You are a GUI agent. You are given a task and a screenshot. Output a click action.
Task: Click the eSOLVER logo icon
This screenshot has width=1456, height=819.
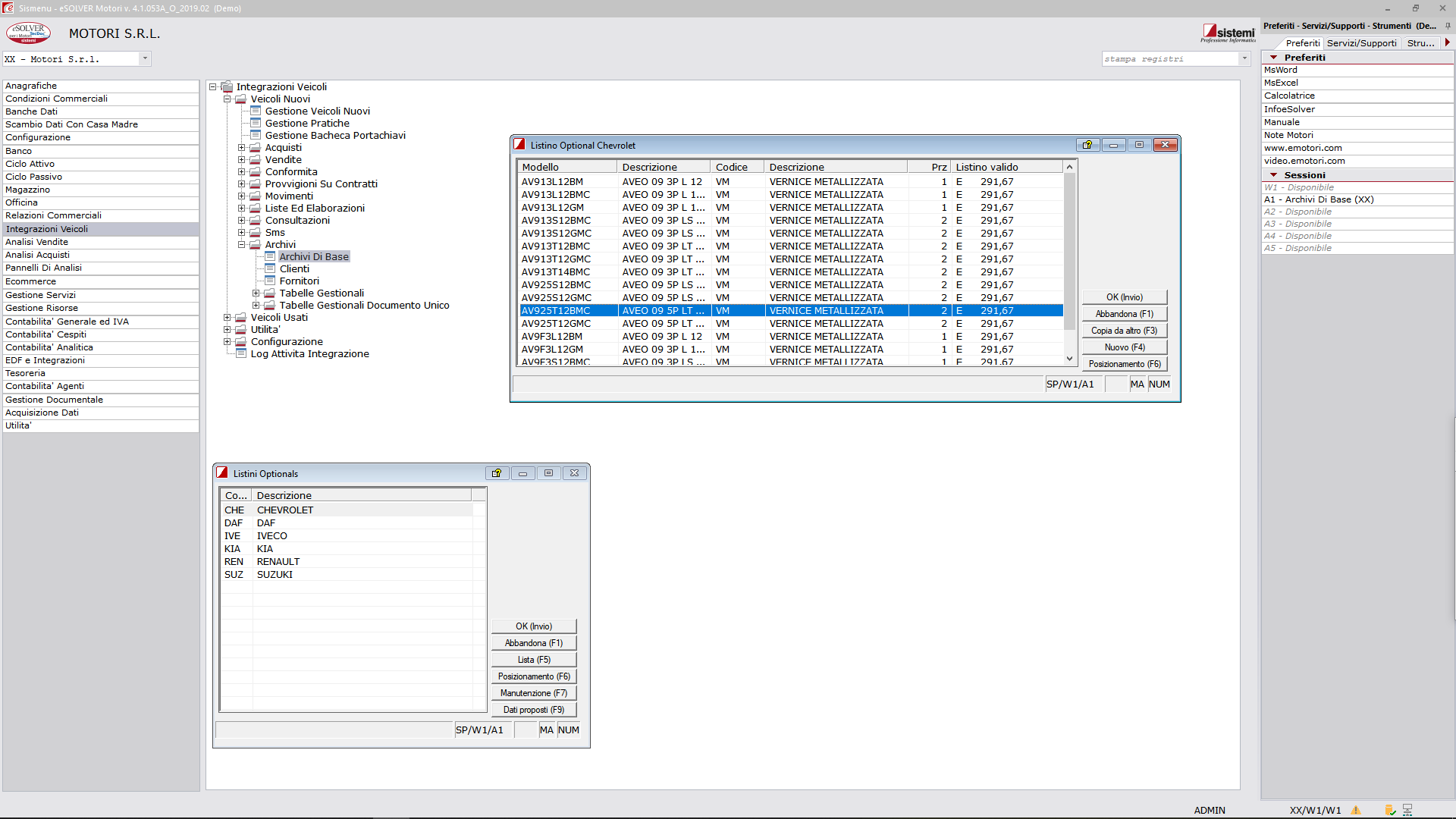coord(29,33)
